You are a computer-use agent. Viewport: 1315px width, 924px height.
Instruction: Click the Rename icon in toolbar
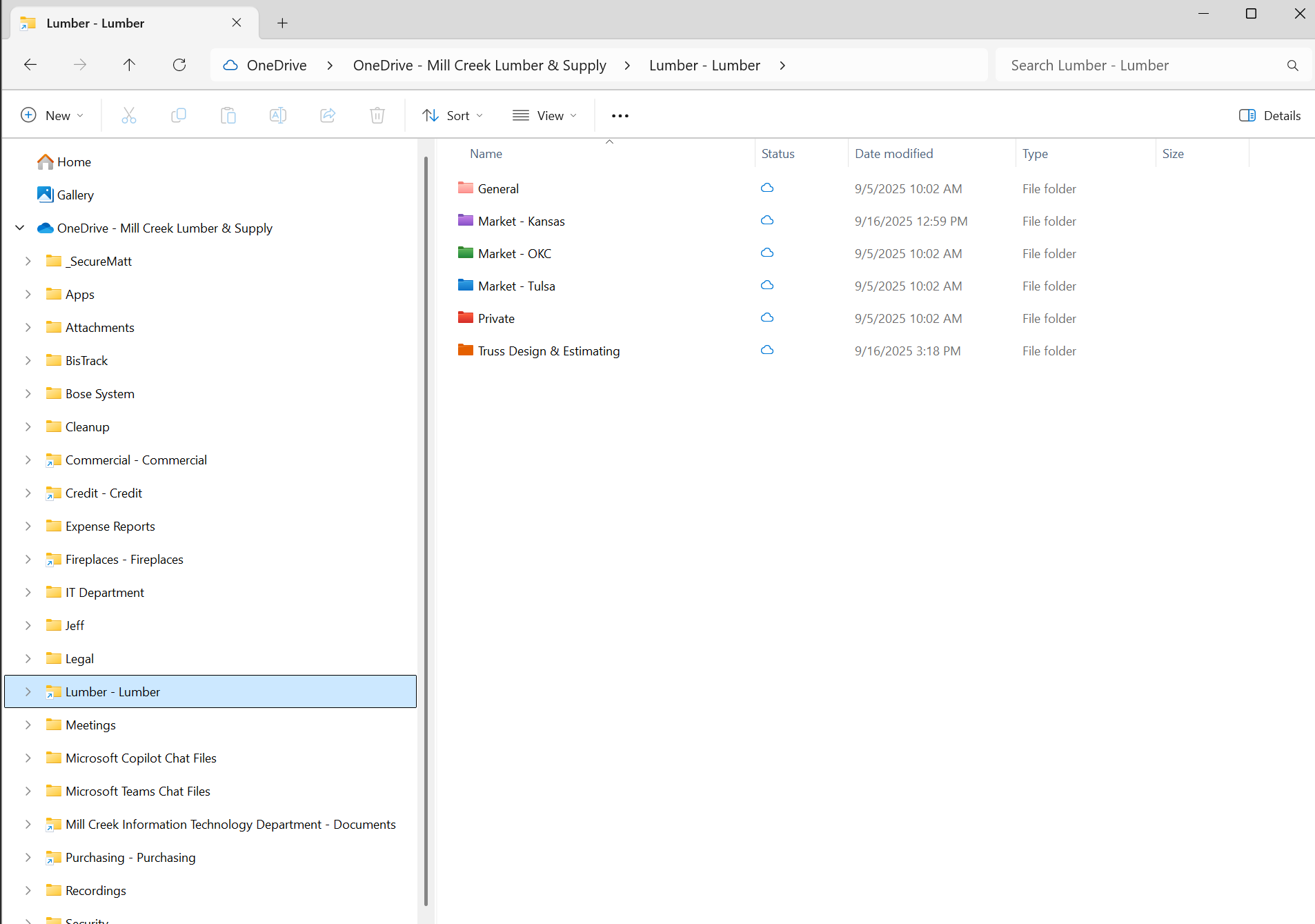pos(278,115)
